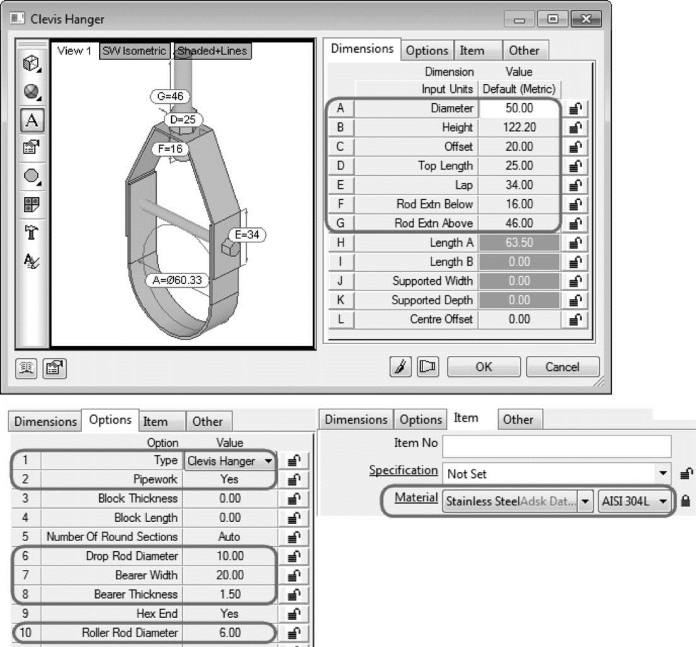Viewport: 696px width, 647px height.
Task: Click the OK button
Action: point(483,367)
